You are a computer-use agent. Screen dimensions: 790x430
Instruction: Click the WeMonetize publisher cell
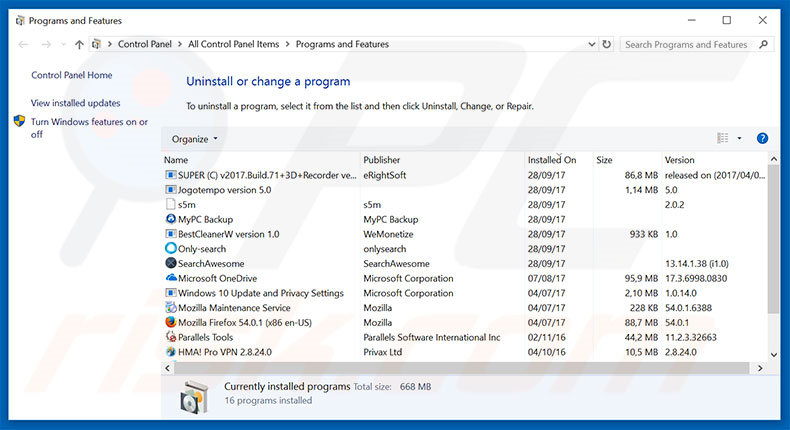click(x=388, y=234)
